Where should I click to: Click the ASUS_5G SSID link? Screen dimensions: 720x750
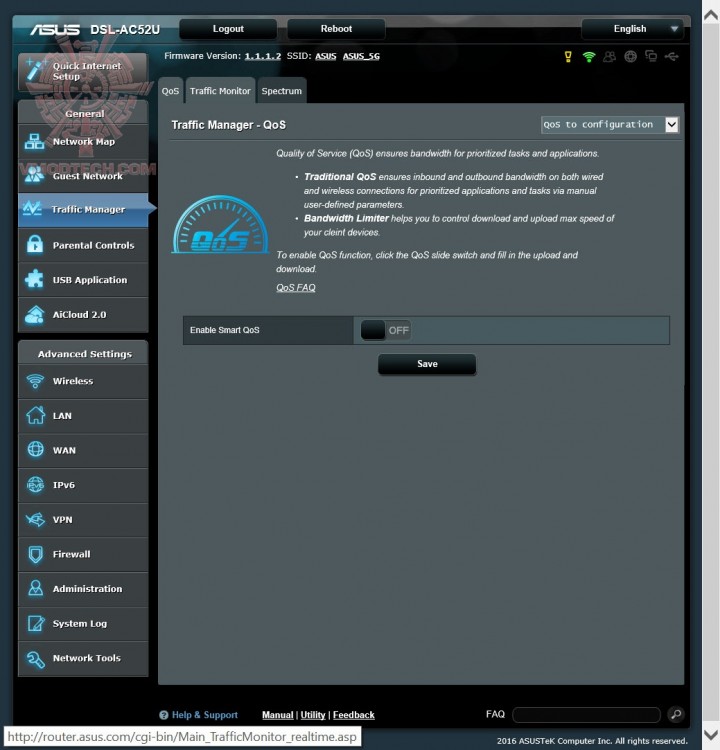tap(361, 56)
